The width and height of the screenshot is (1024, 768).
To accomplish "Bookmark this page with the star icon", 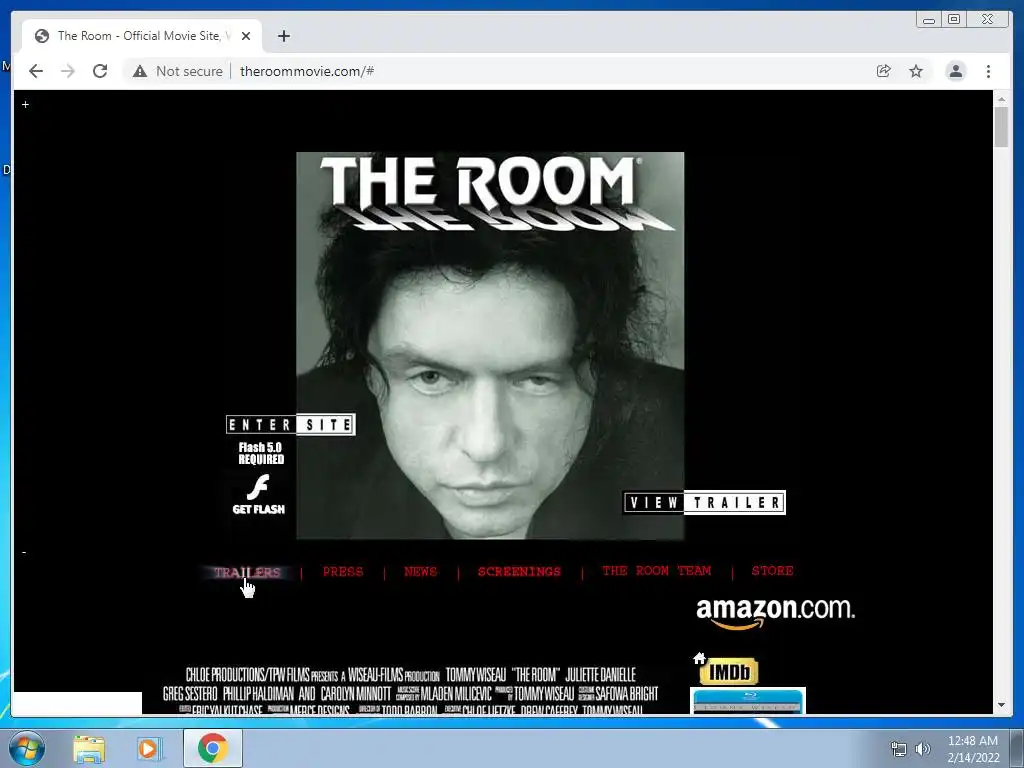I will click(916, 71).
